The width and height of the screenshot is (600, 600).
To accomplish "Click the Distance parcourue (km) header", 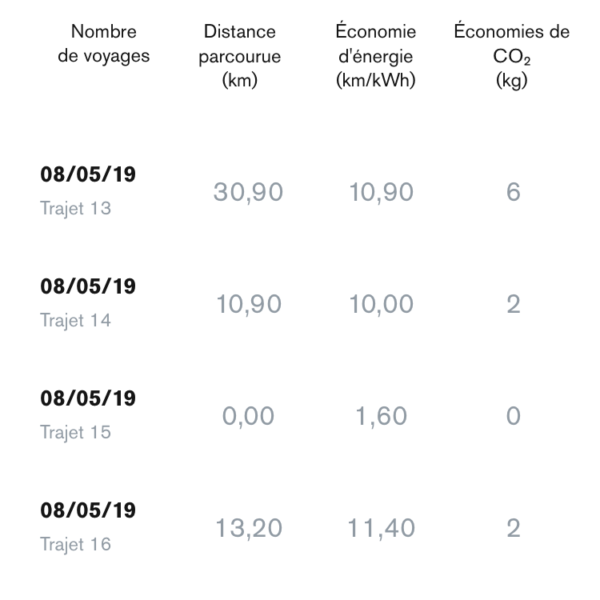I will click(x=240, y=56).
